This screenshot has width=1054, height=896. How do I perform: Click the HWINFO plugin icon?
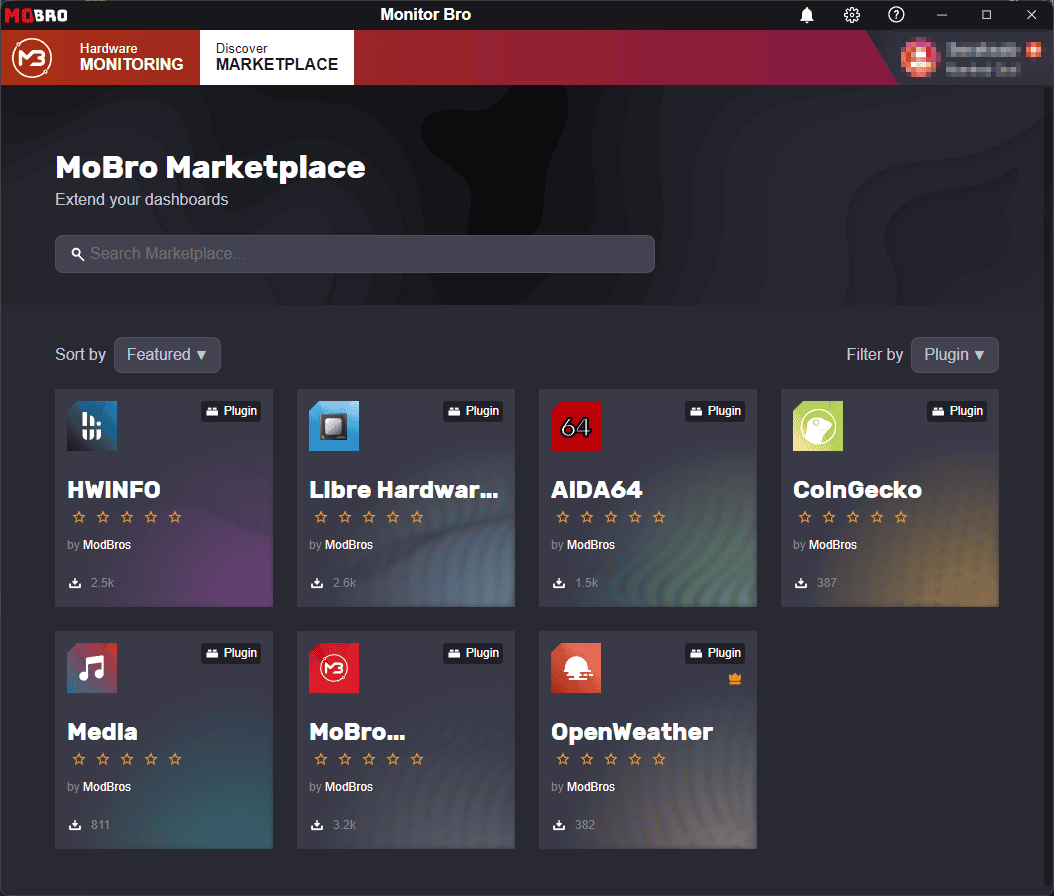[92, 426]
